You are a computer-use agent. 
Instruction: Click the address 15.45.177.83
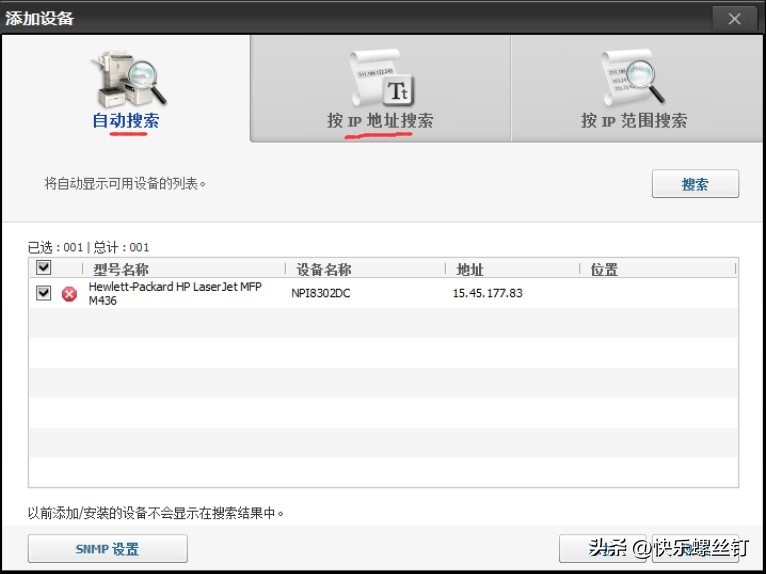(488, 293)
